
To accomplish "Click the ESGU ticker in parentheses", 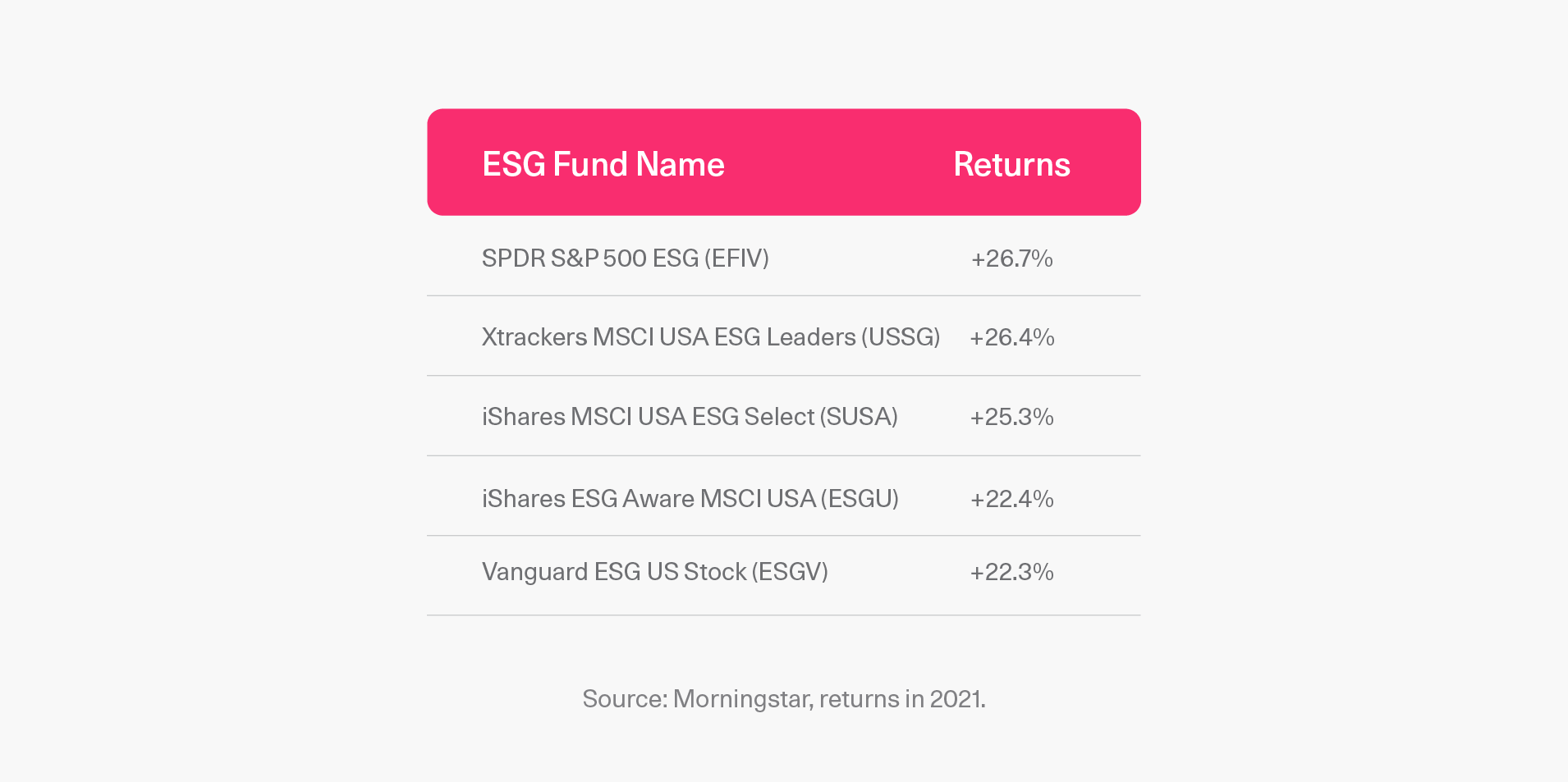I will click(x=860, y=499).
